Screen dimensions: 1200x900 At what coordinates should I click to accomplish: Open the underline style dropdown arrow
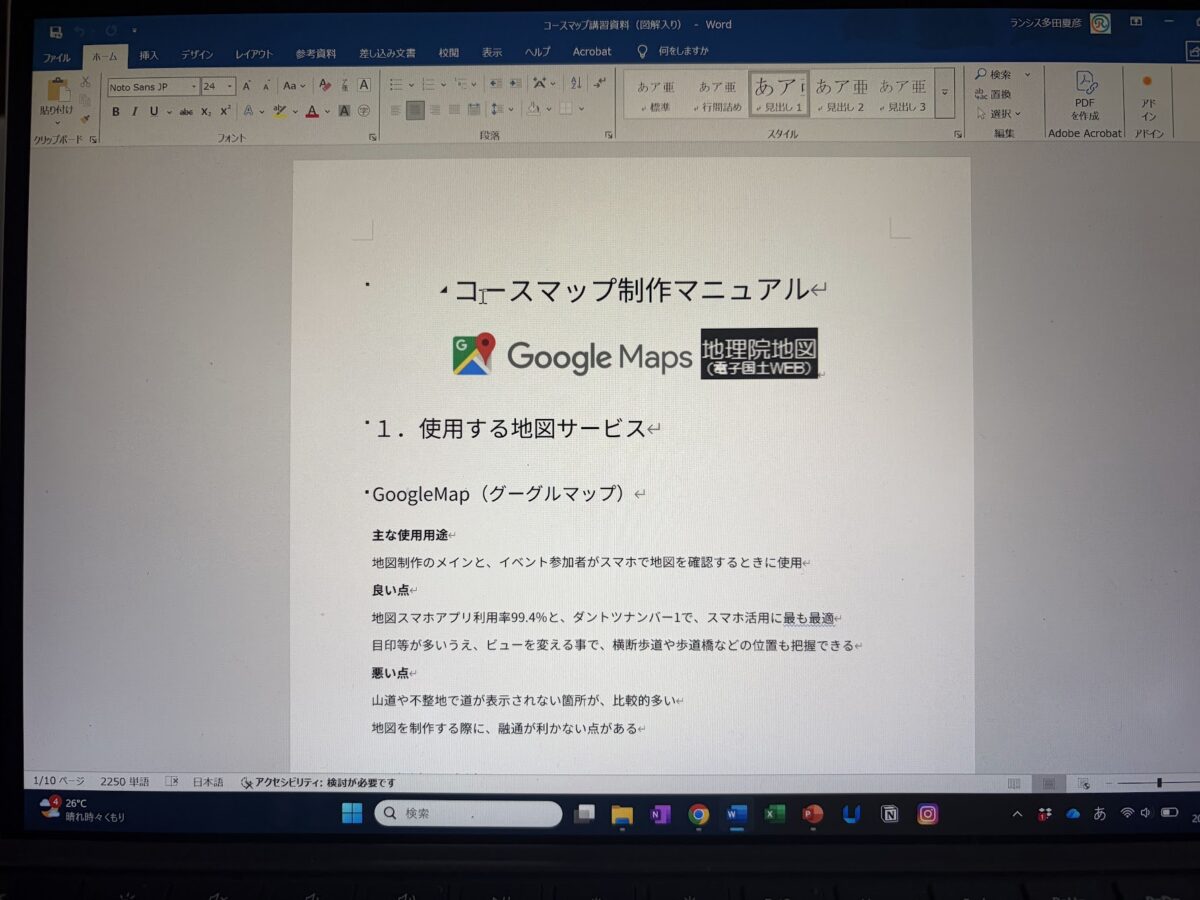pos(168,112)
